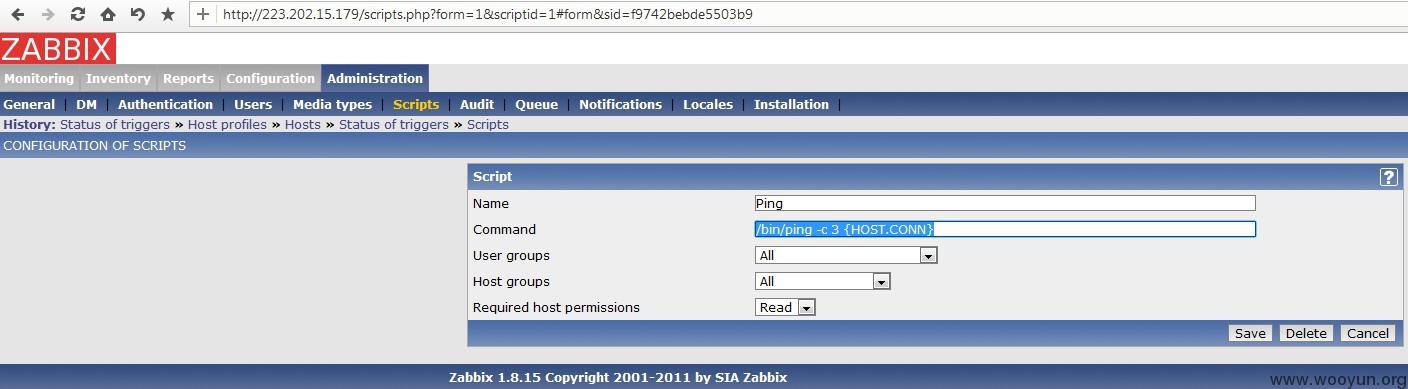Click the undo arrow icon in toolbar

138,14
